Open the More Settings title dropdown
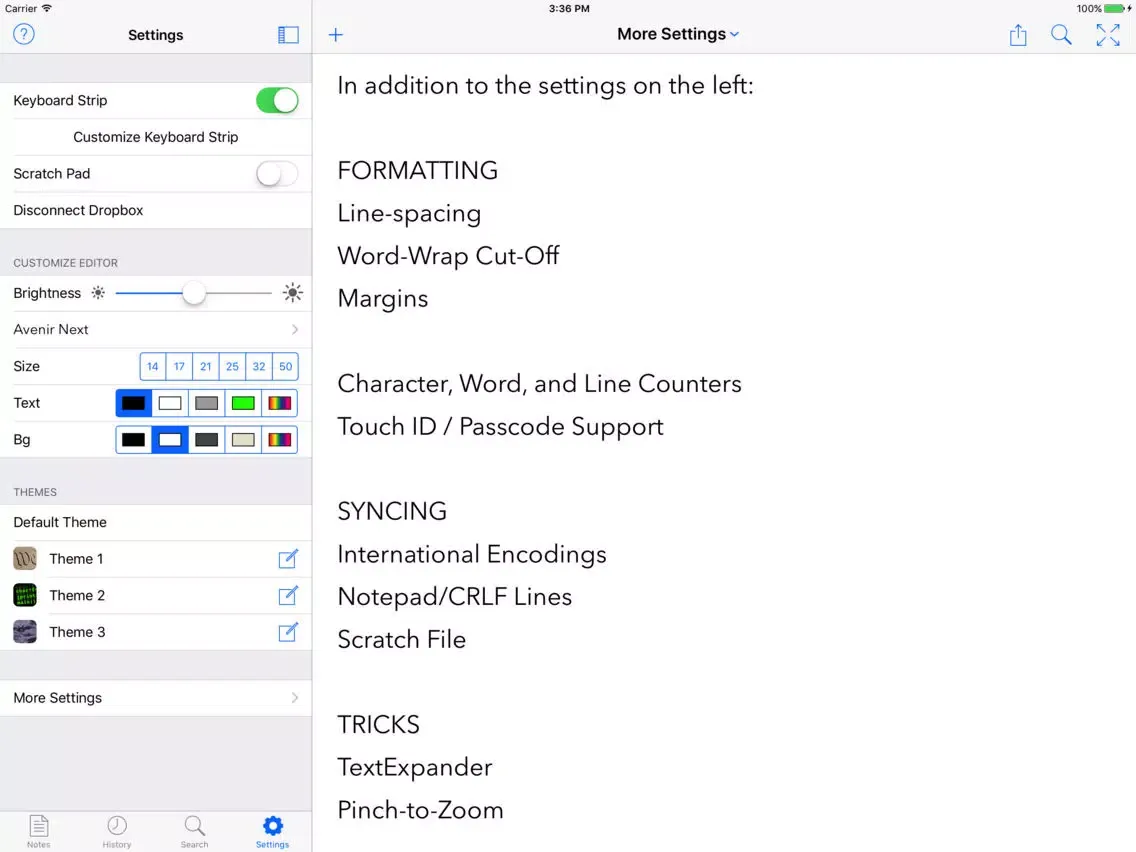 (x=678, y=34)
